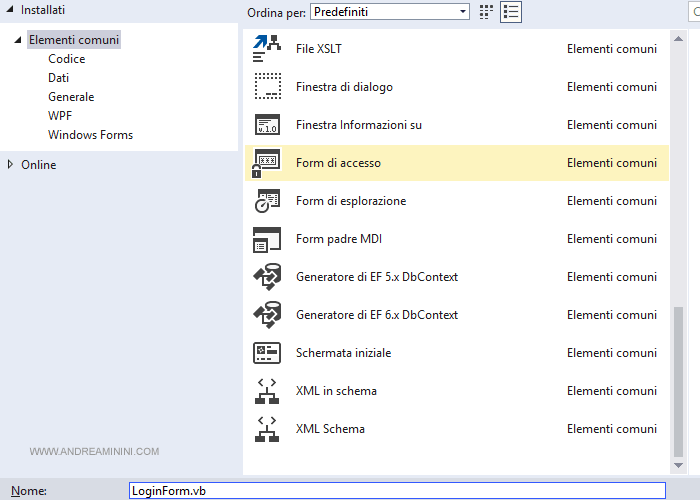Click the XML in schema icon
Screen dimensions: 700x500
(267, 391)
